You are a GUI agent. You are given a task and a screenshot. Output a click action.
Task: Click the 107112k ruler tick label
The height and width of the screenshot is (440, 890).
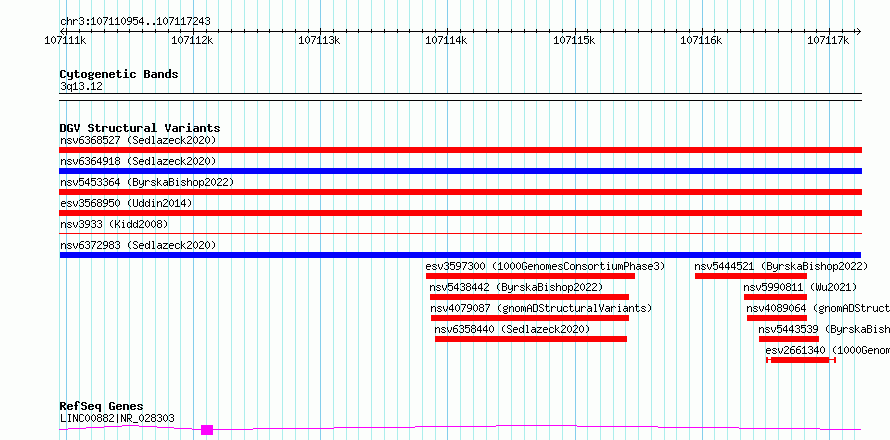click(192, 40)
